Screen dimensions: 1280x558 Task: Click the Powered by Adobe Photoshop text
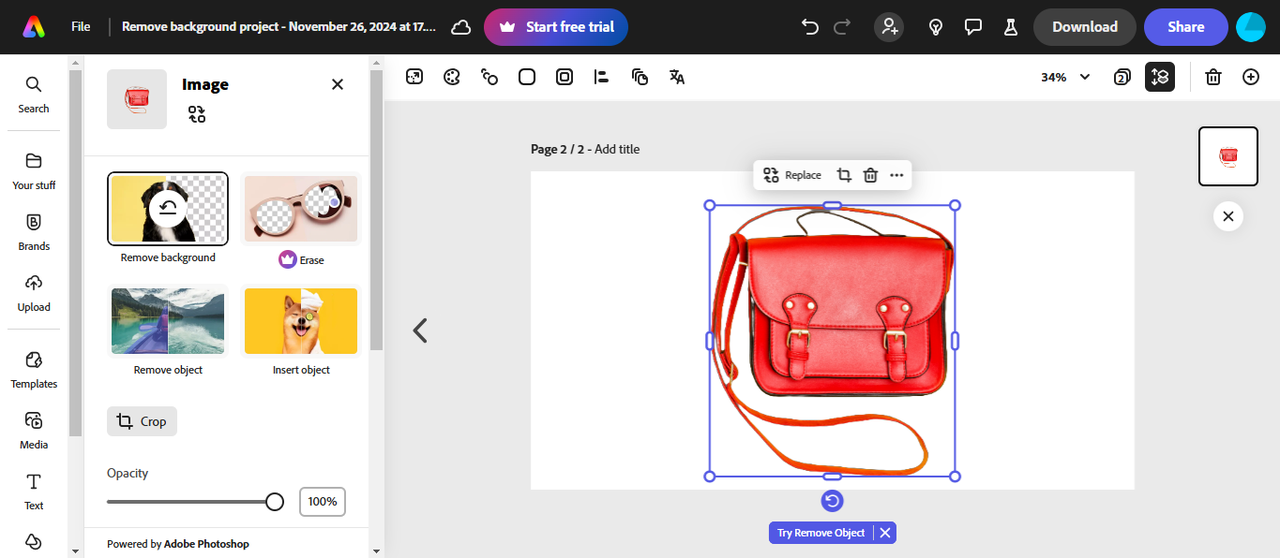tap(178, 544)
